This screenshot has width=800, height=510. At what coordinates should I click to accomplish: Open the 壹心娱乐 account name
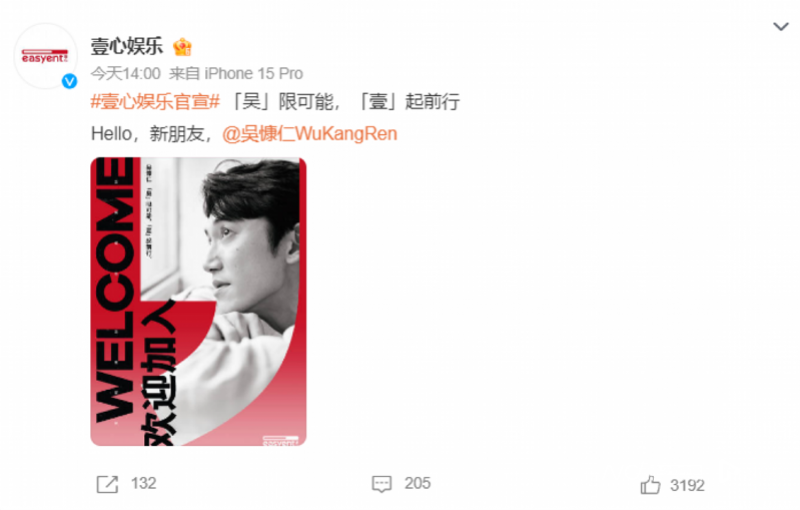tap(127, 46)
